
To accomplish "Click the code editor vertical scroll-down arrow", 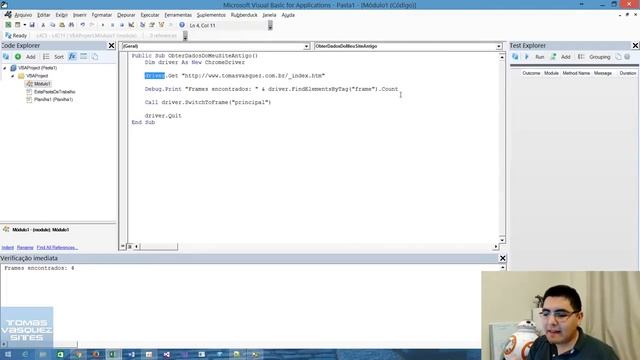I will [502, 240].
